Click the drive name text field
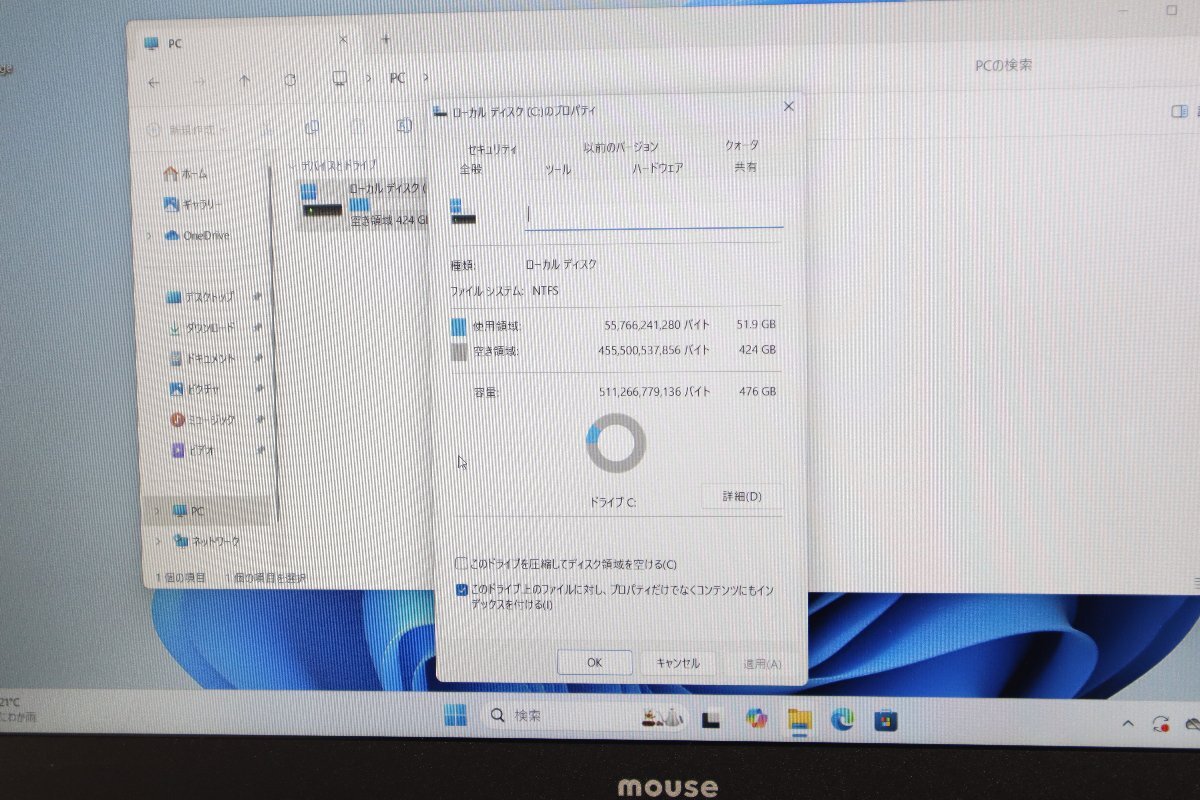Viewport: 1200px width, 800px height. pos(653,213)
